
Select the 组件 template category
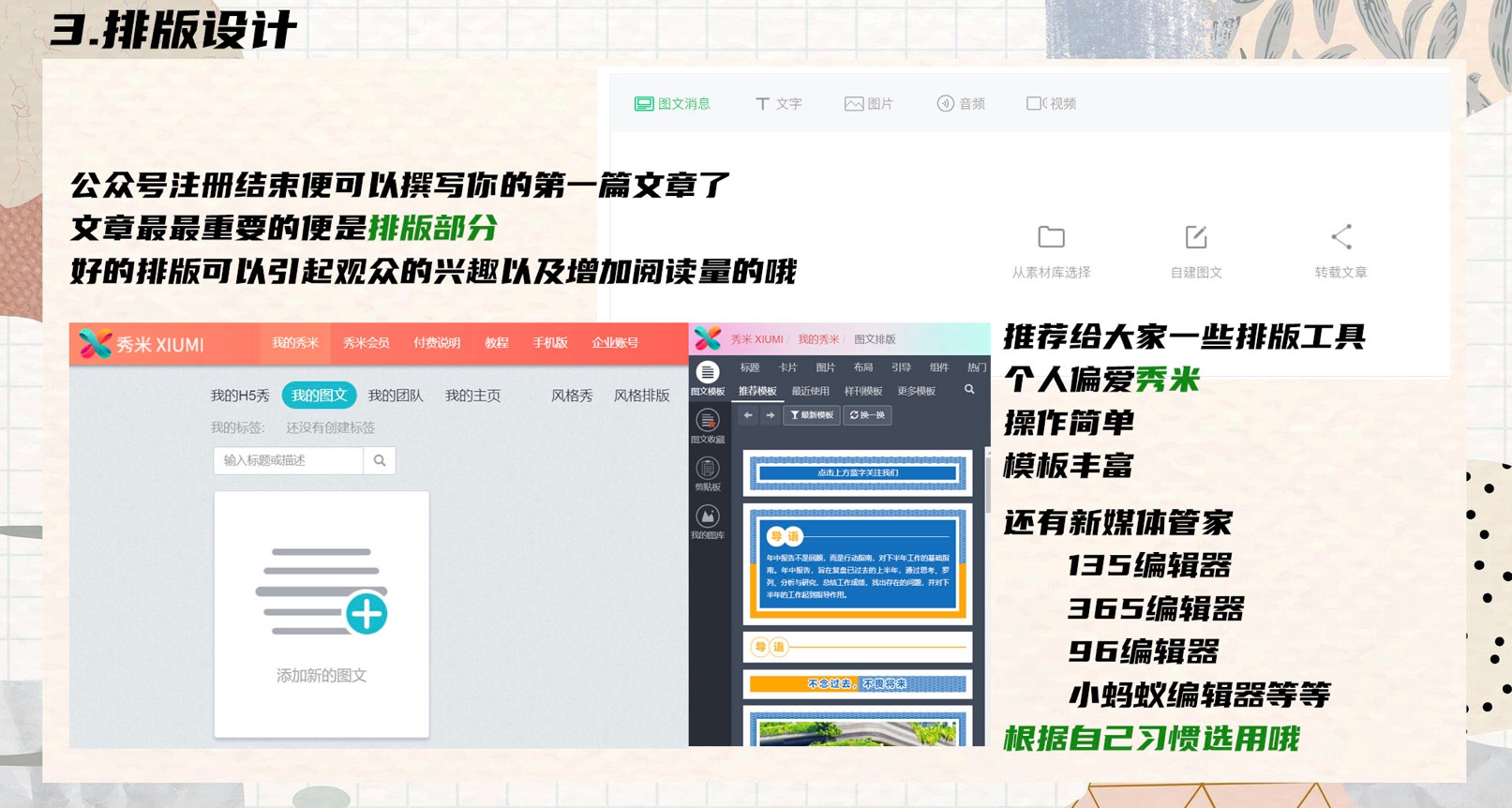coord(938,367)
